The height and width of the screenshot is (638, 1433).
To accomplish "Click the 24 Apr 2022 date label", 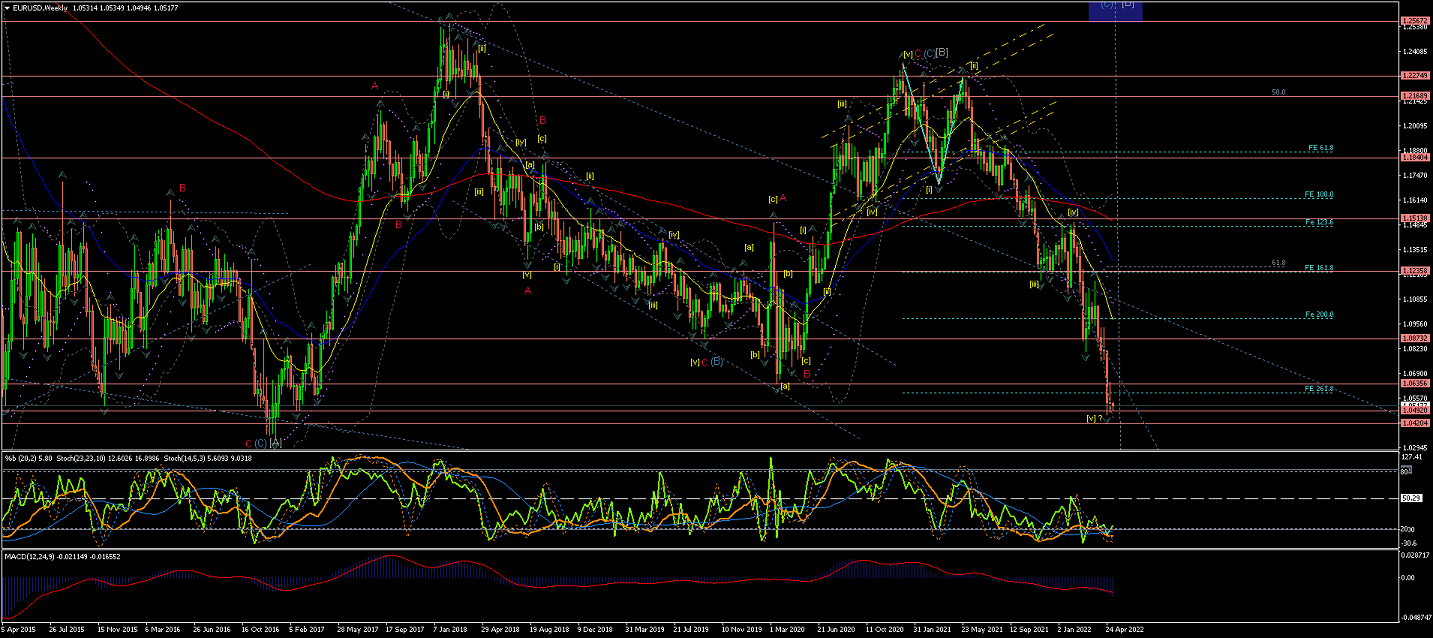I will click(1123, 631).
